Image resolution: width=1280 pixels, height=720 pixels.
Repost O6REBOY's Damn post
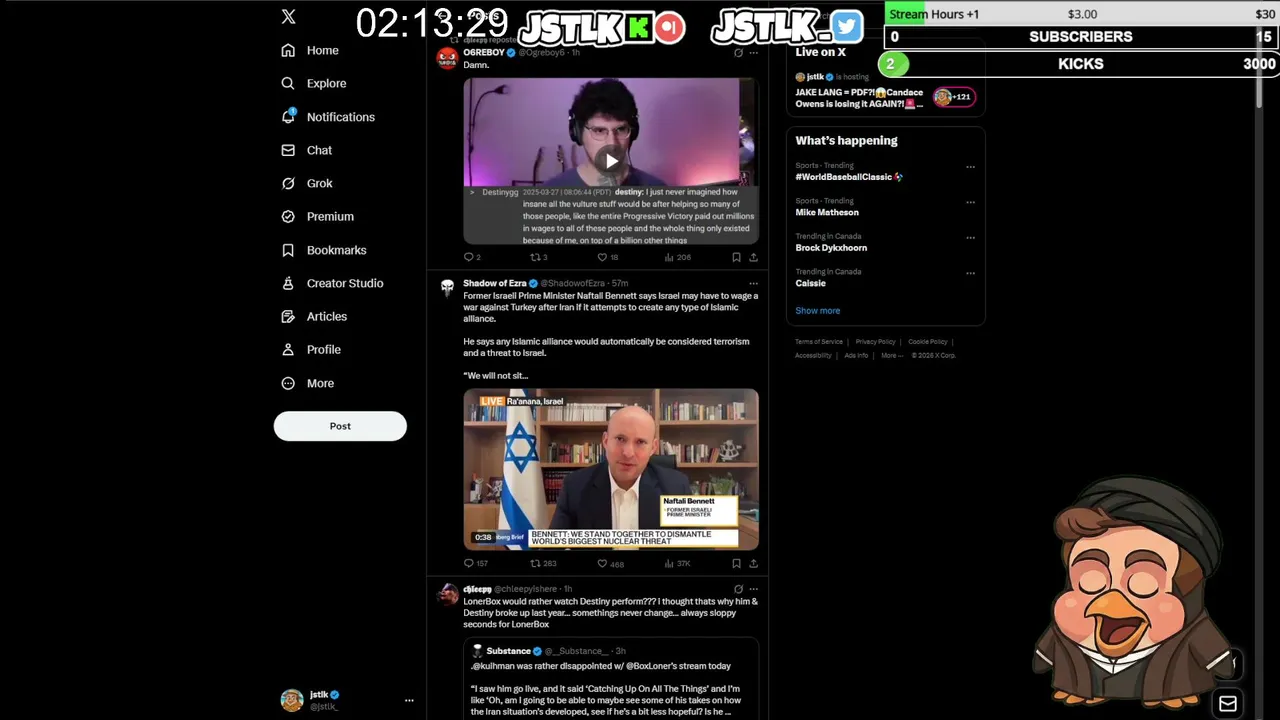click(538, 257)
